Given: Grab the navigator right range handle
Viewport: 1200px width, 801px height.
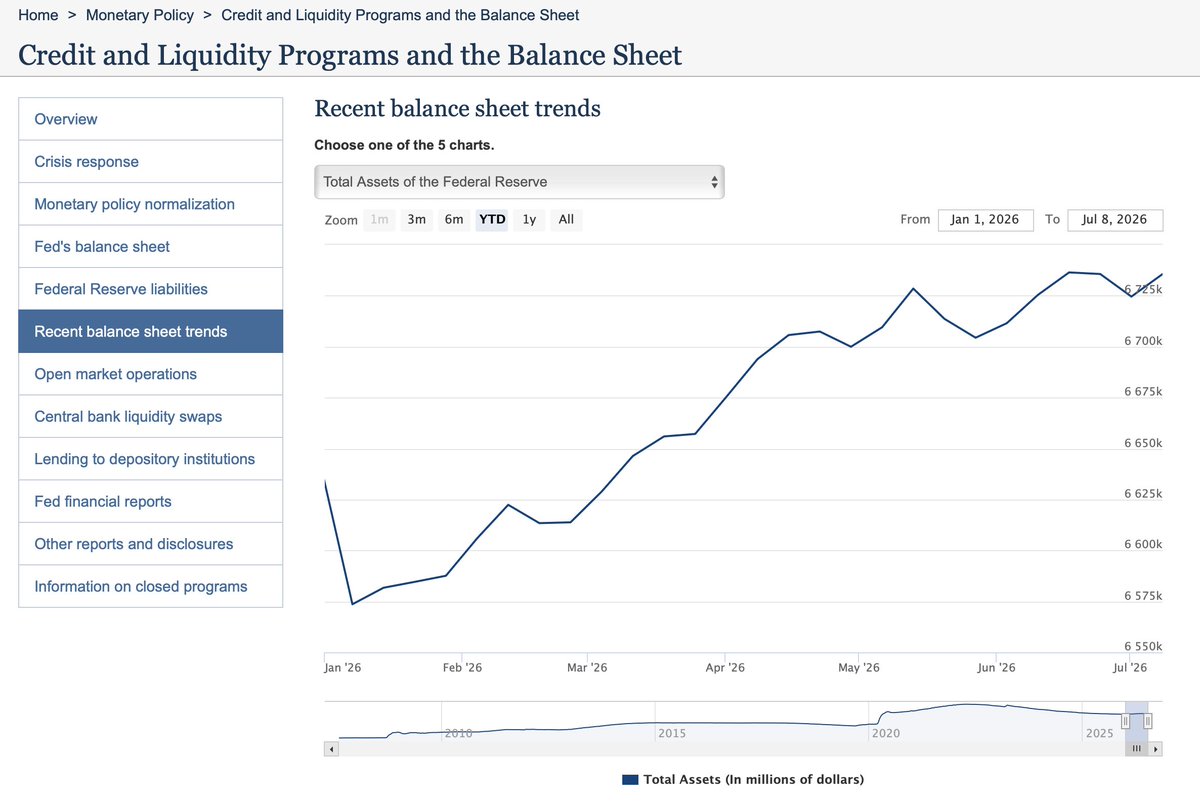Looking at the screenshot, I should [1148, 721].
